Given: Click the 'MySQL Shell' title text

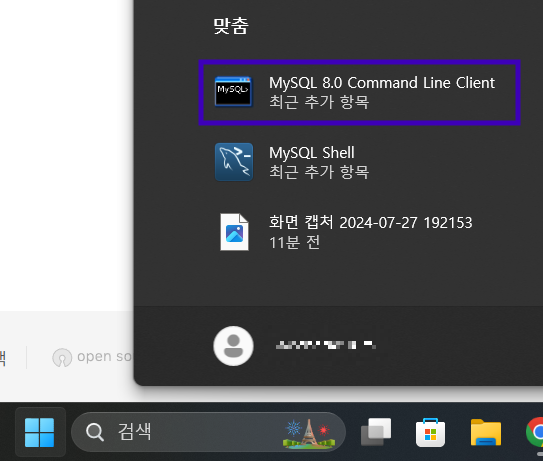Looking at the screenshot, I should pos(312,153).
